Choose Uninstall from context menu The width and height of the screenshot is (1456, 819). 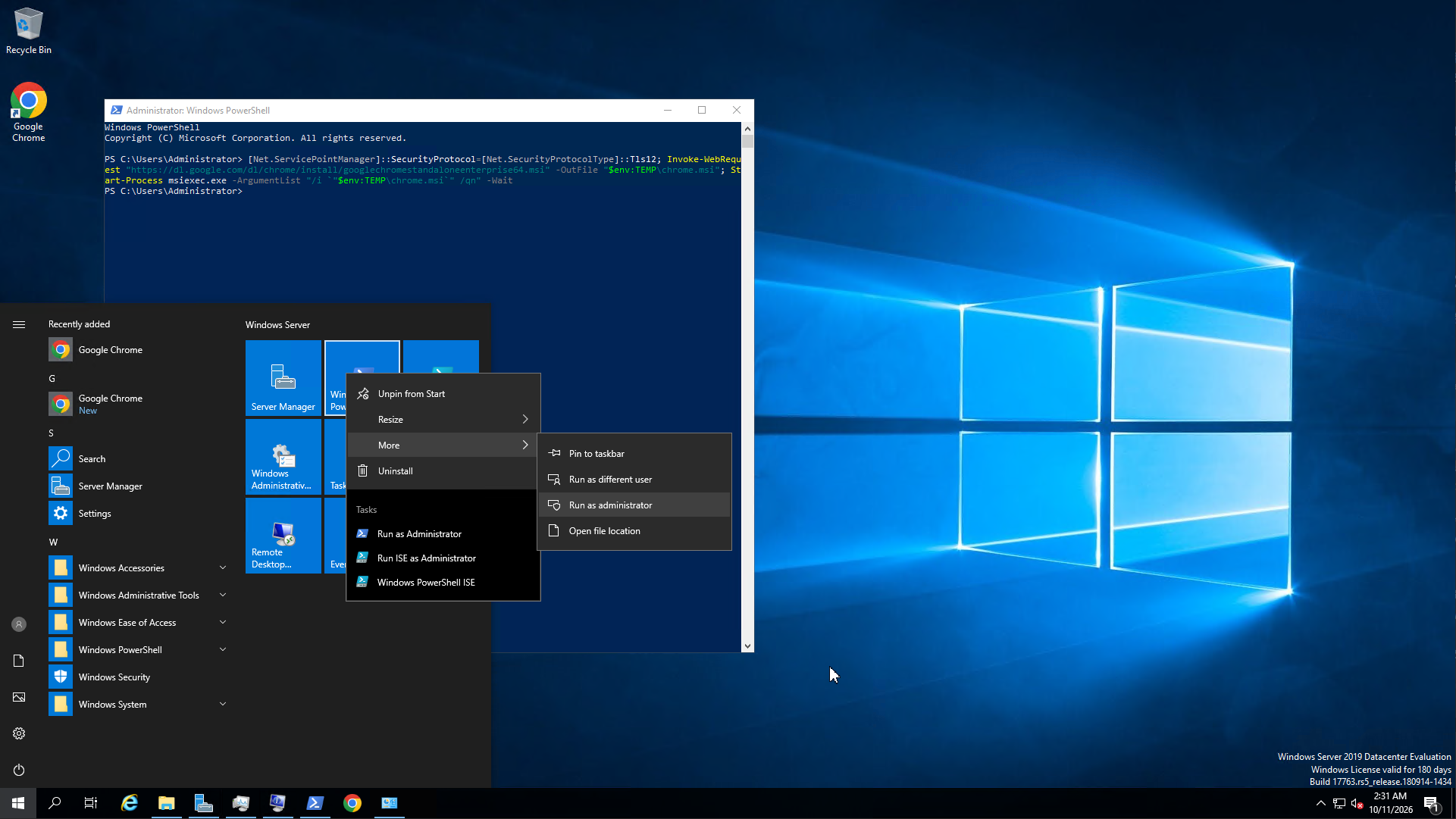[443, 471]
